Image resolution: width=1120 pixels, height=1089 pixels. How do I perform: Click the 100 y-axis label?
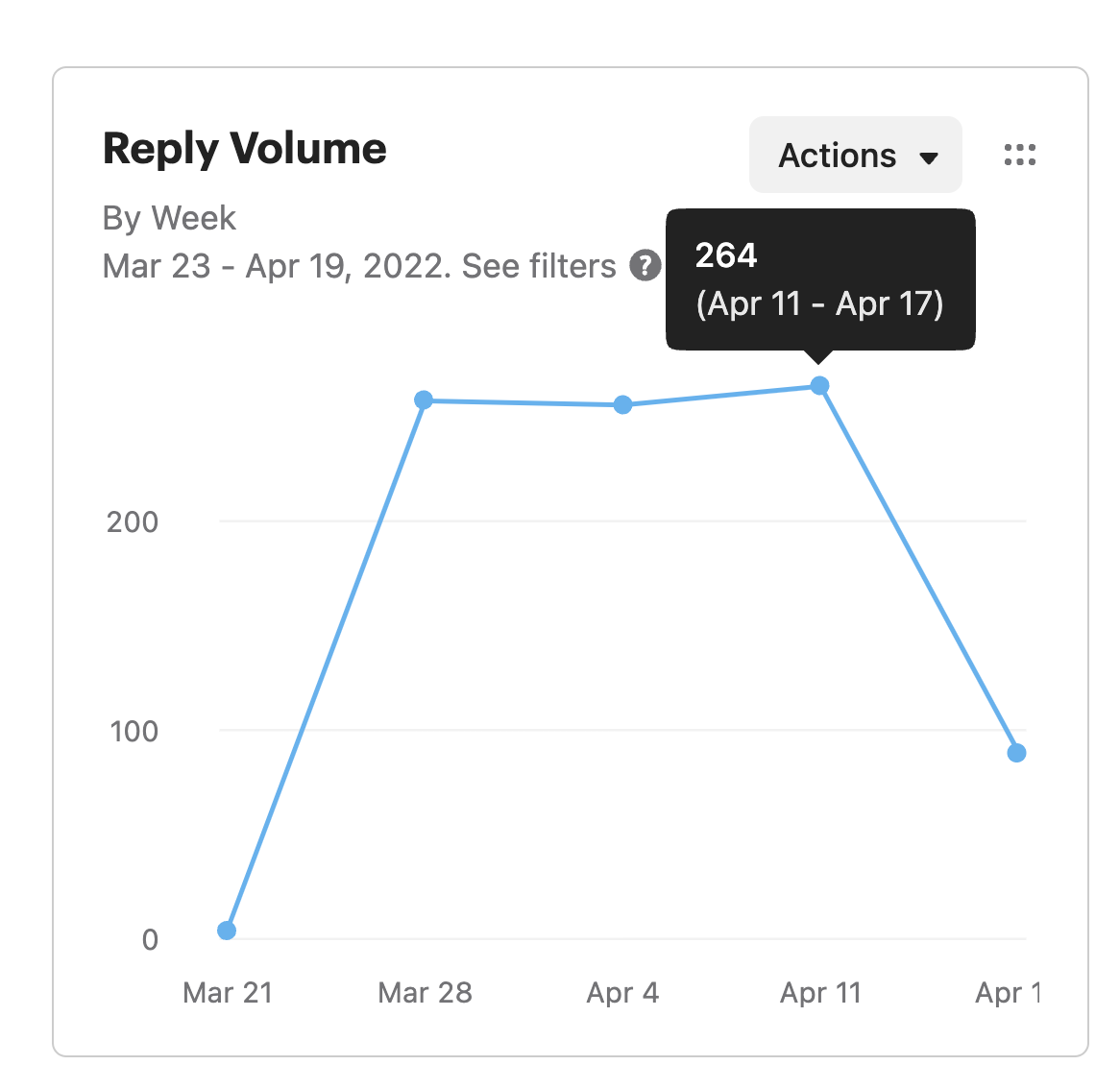[x=134, y=731]
